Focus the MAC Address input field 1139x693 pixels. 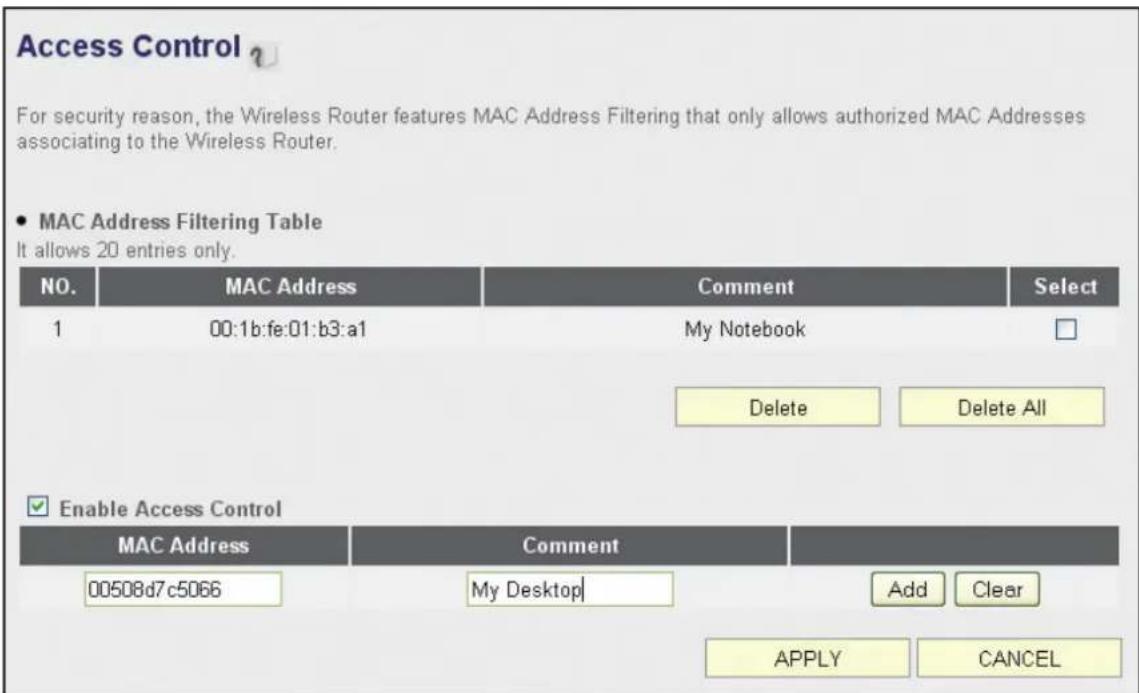click(x=183, y=589)
